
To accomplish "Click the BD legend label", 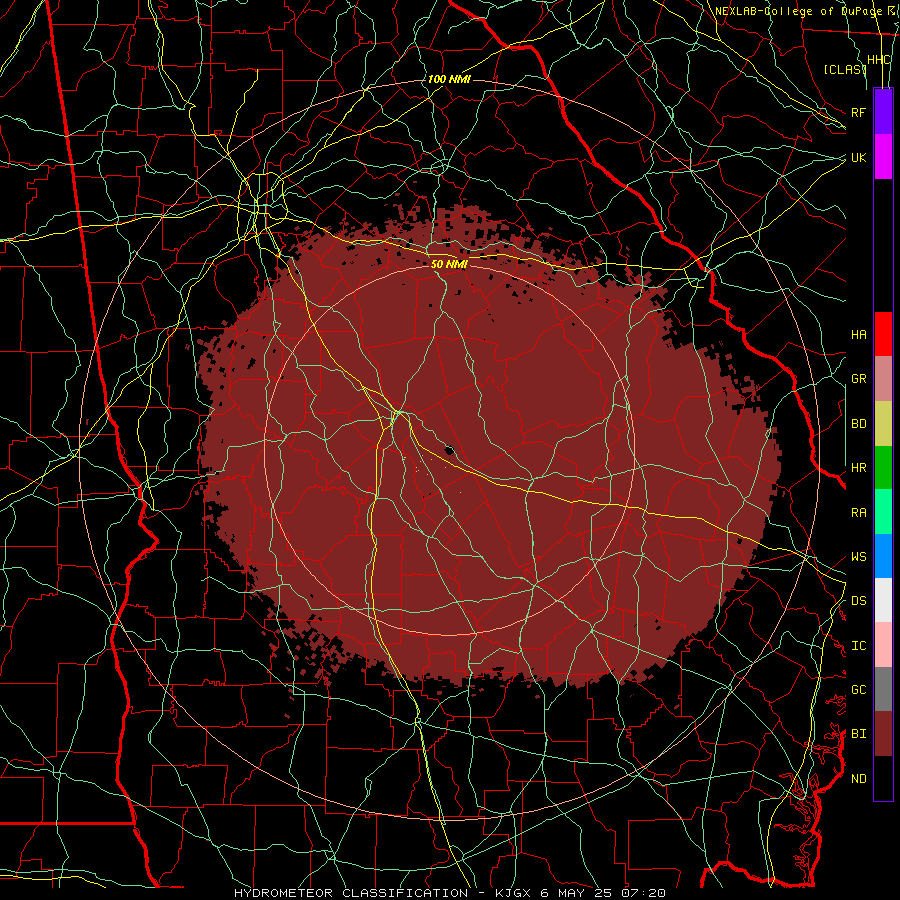I will (x=858, y=424).
